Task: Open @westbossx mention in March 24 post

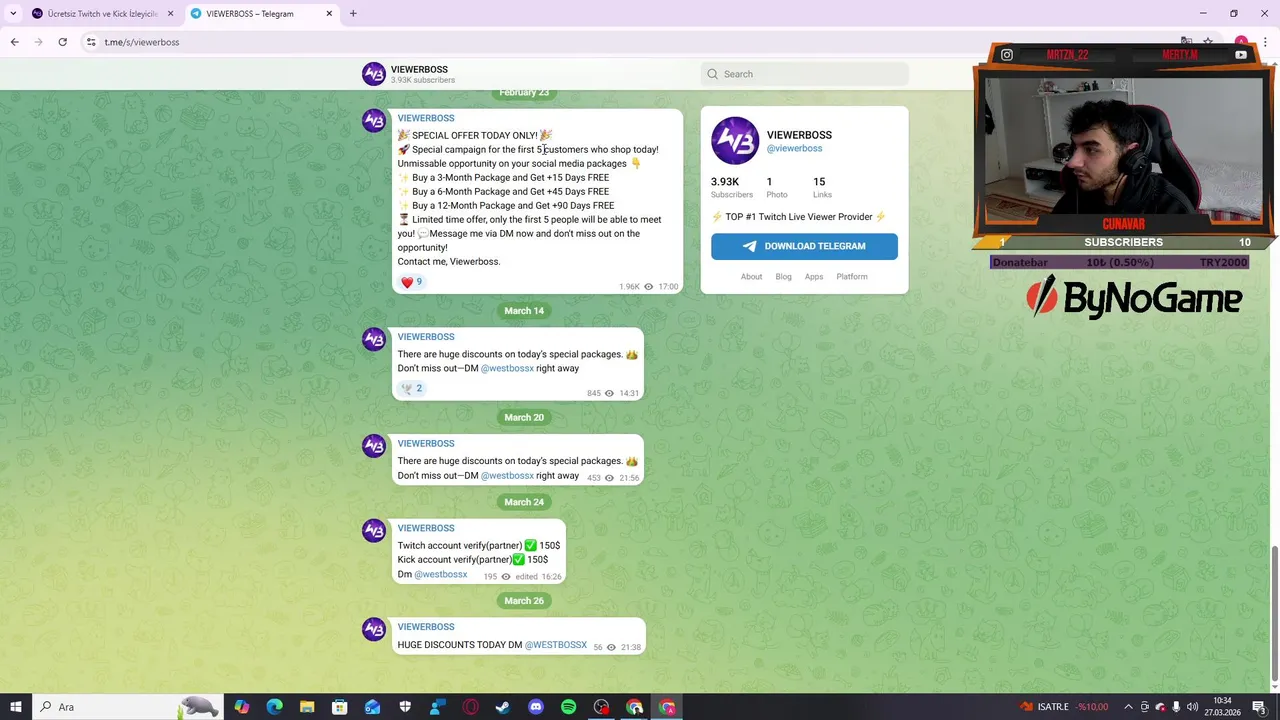Action: [x=441, y=574]
